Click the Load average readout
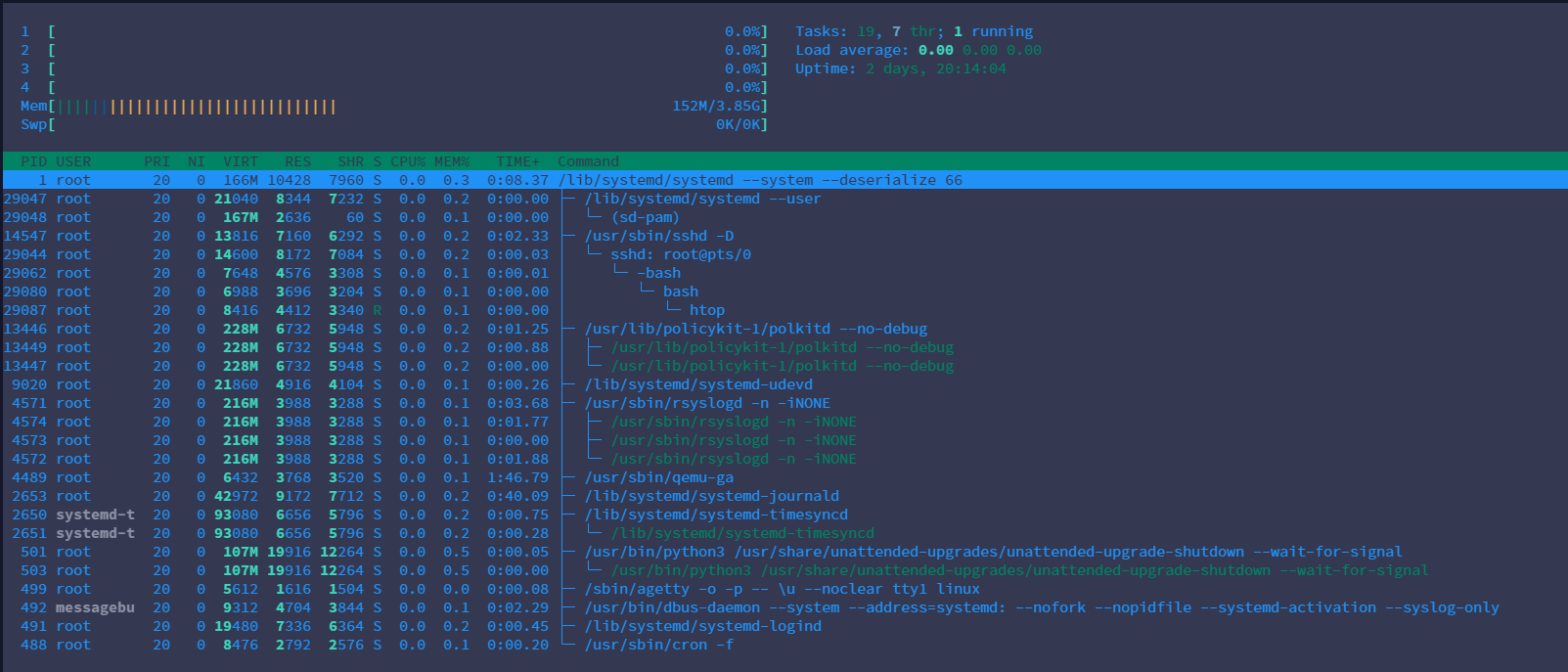The width and height of the screenshot is (1568, 672). pos(918,50)
